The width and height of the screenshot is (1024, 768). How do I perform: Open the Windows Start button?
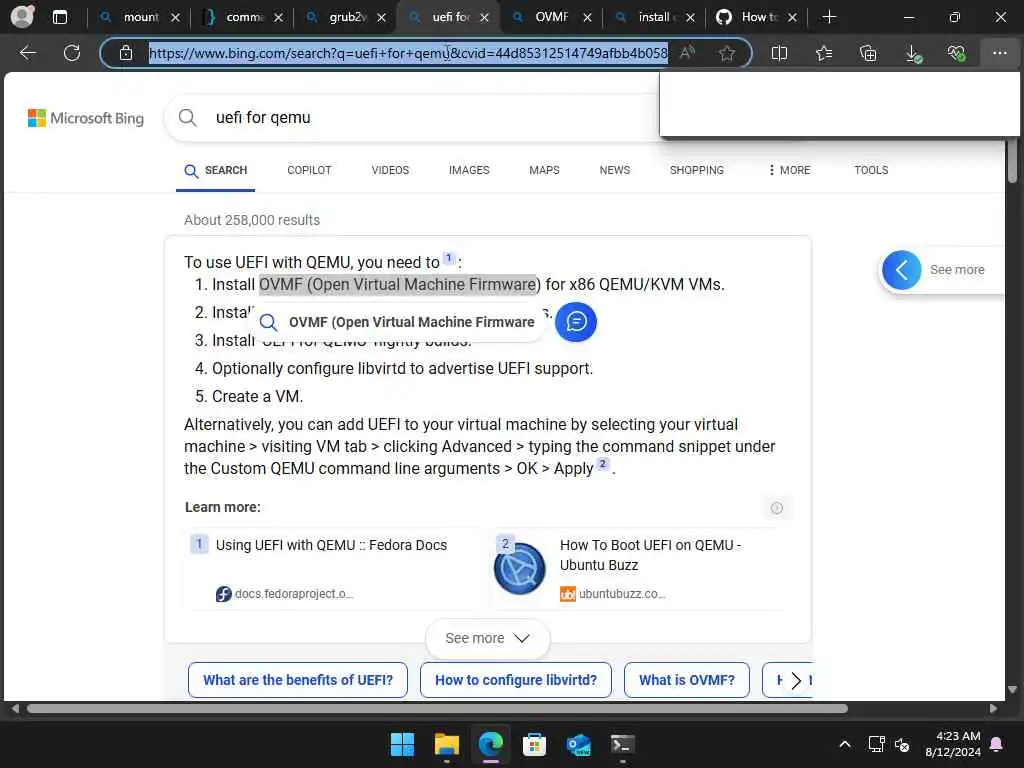402,744
